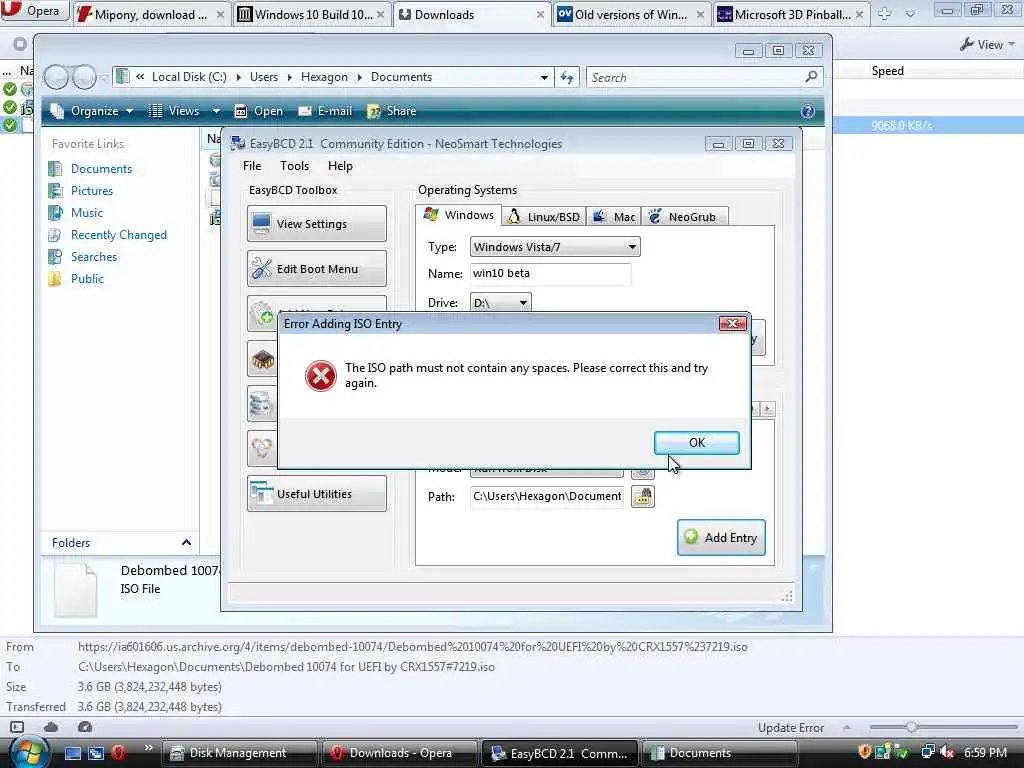The width and height of the screenshot is (1024, 768).
Task: Add a new Opera tab with plus icon
Action: (x=884, y=13)
